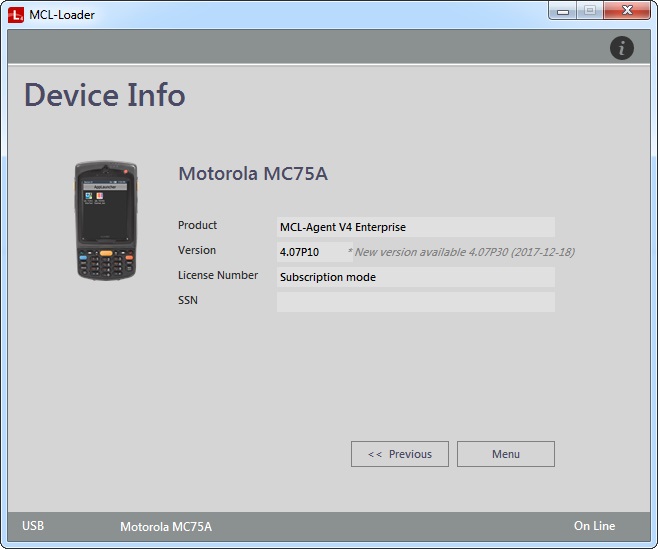Click the Version label
Viewport: 658px width, 549px height.
[197, 250]
